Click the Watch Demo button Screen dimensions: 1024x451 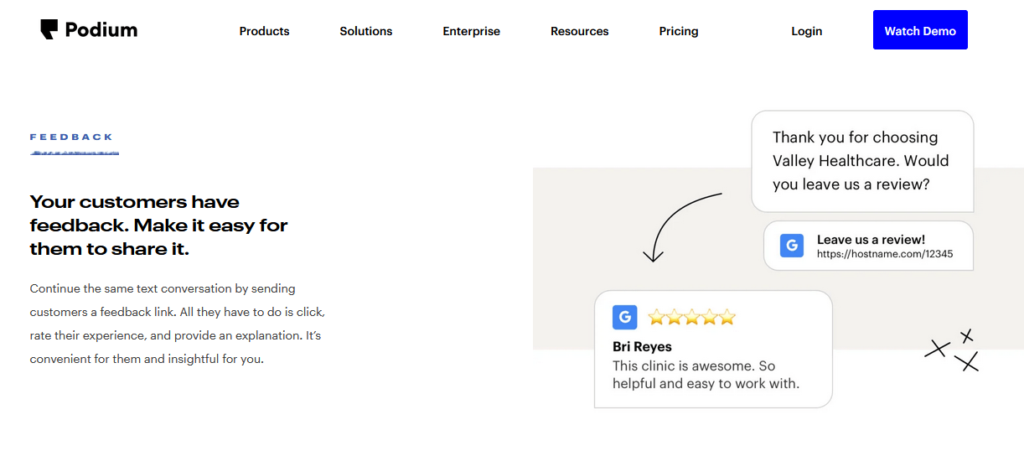(920, 30)
